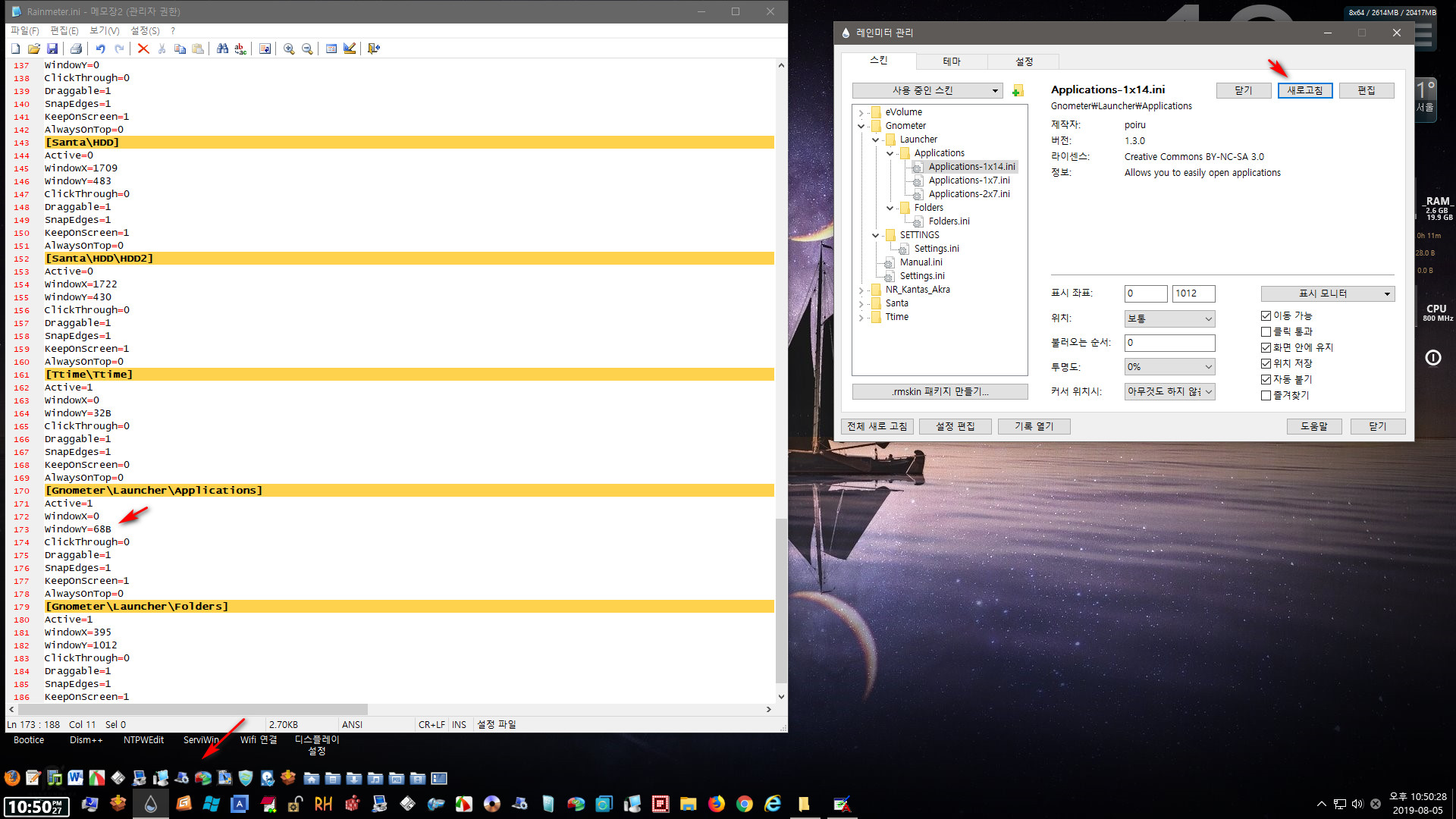Cut selection with the scissors icon
The image size is (1456, 819).
(x=162, y=49)
